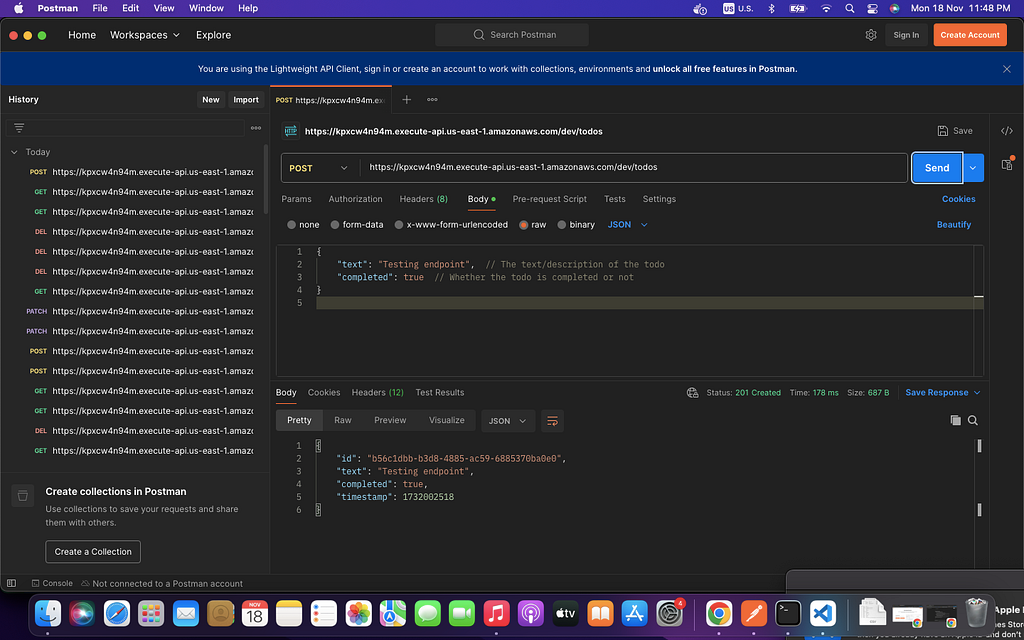Click the Cookies link

[x=959, y=199]
